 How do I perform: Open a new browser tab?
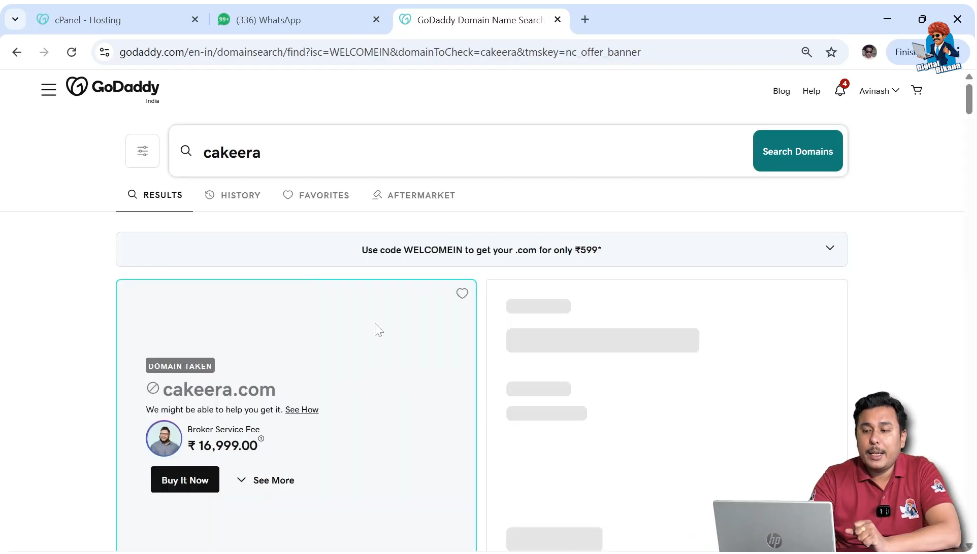click(x=584, y=19)
